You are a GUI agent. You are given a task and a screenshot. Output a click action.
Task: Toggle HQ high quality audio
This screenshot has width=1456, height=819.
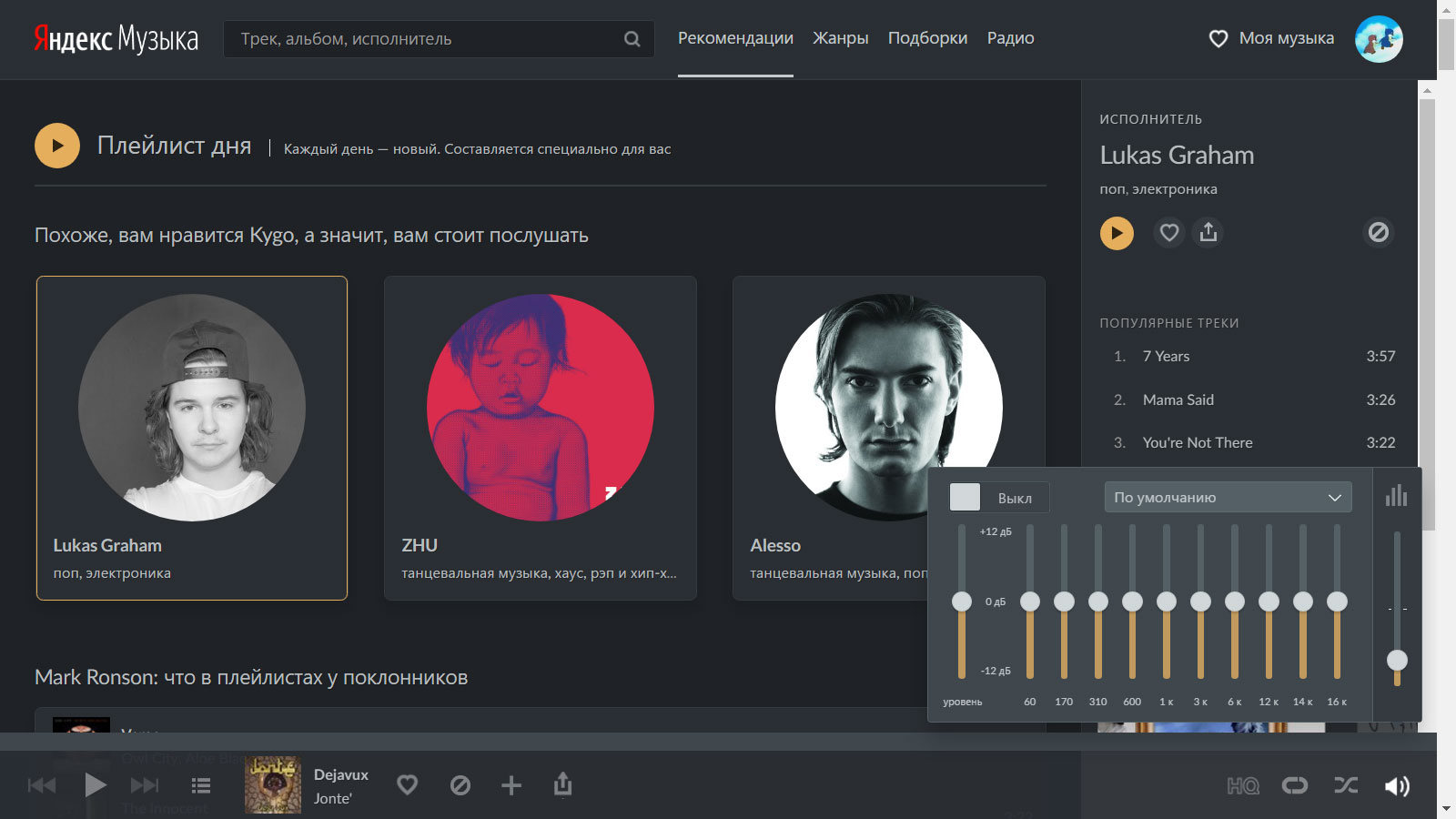pos(1243,785)
